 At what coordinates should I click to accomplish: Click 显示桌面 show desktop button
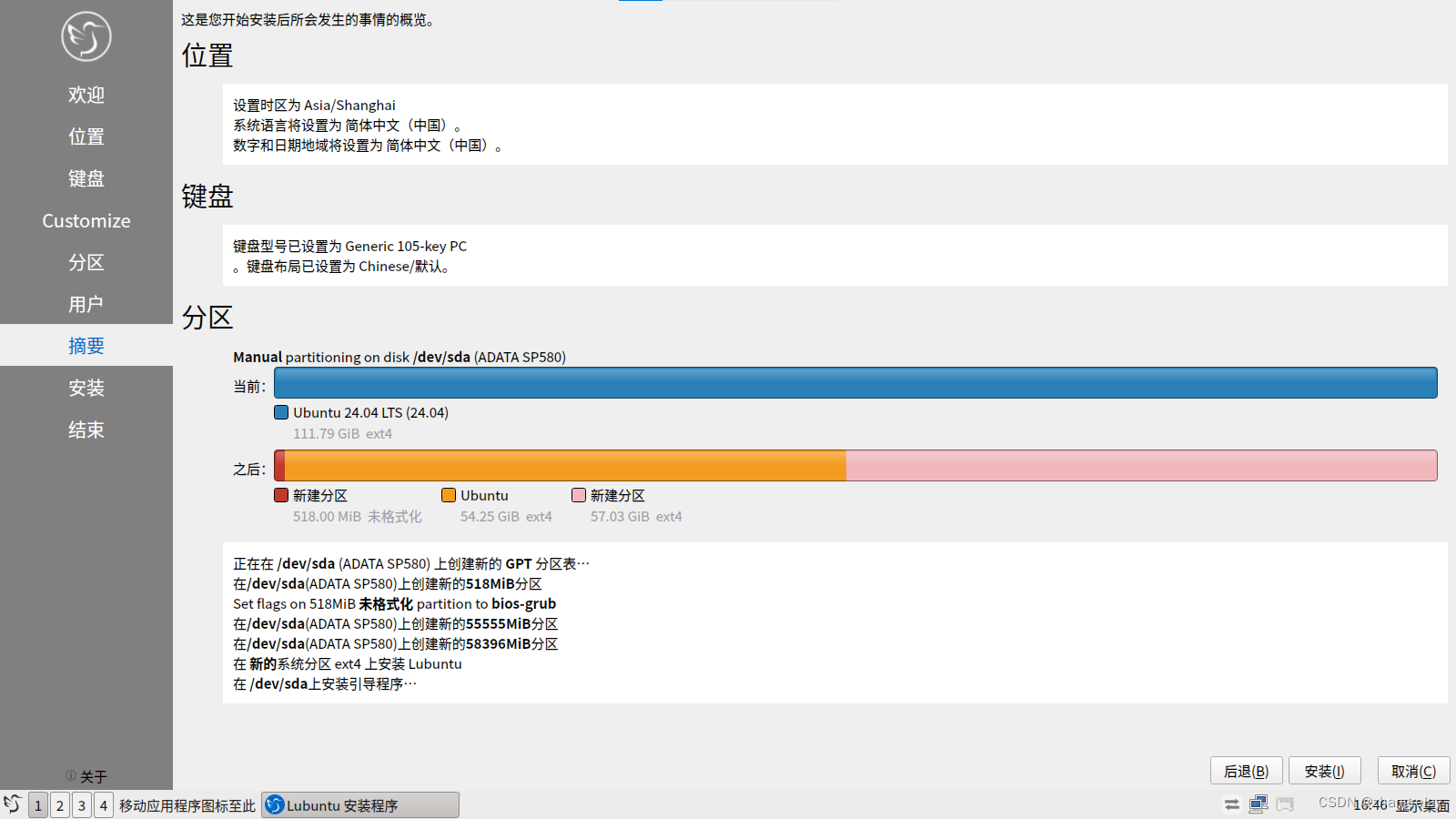click(1423, 805)
